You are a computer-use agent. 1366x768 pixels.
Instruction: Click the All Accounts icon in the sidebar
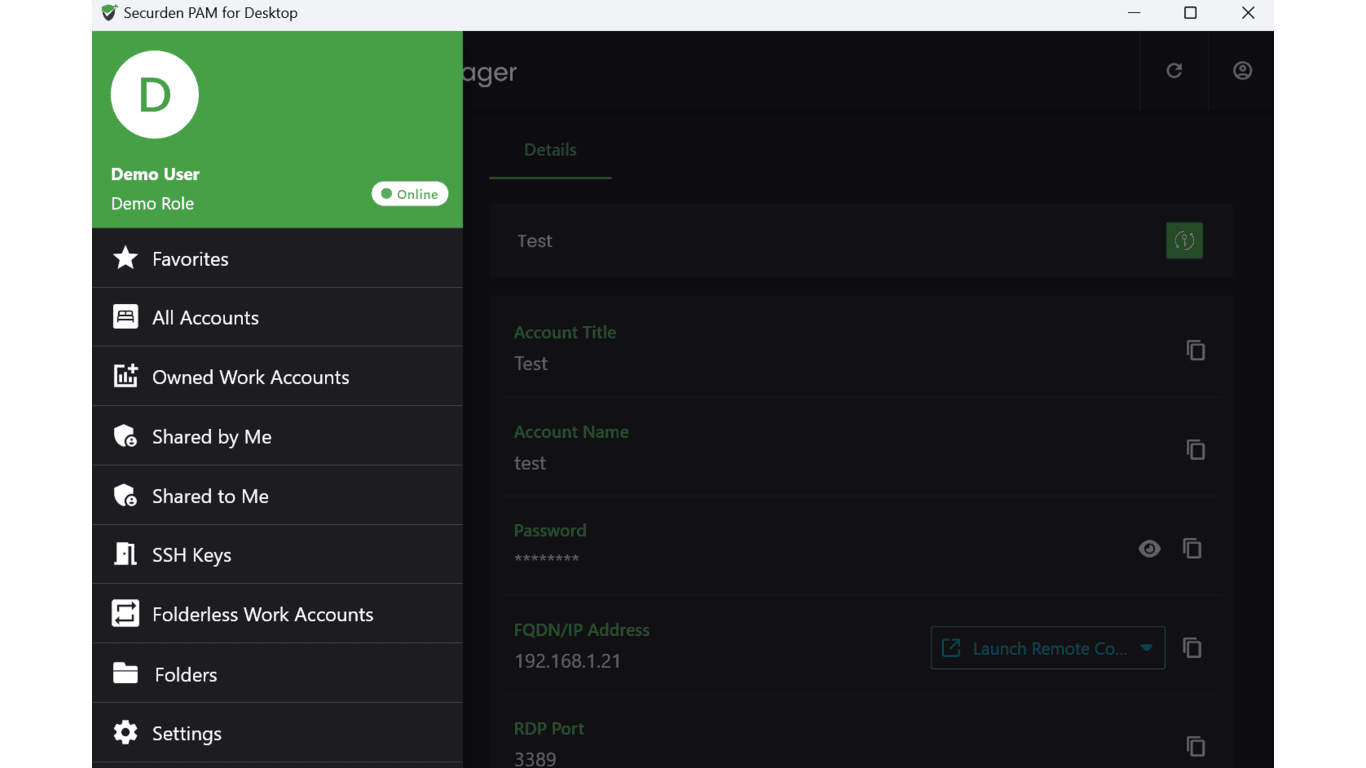coord(125,317)
